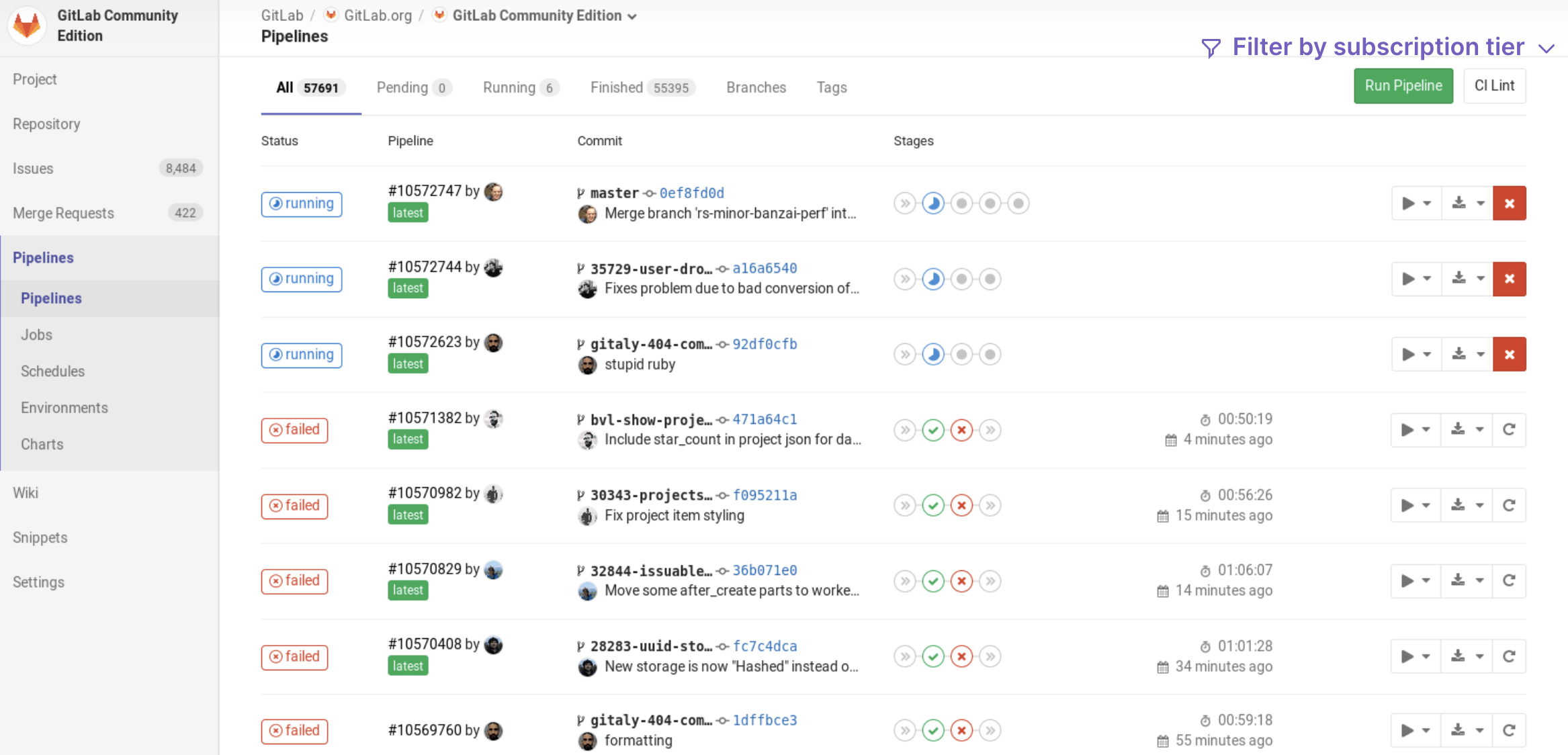The width and height of the screenshot is (1568, 755).
Task: Open Repository in the sidebar
Action: 46,124
